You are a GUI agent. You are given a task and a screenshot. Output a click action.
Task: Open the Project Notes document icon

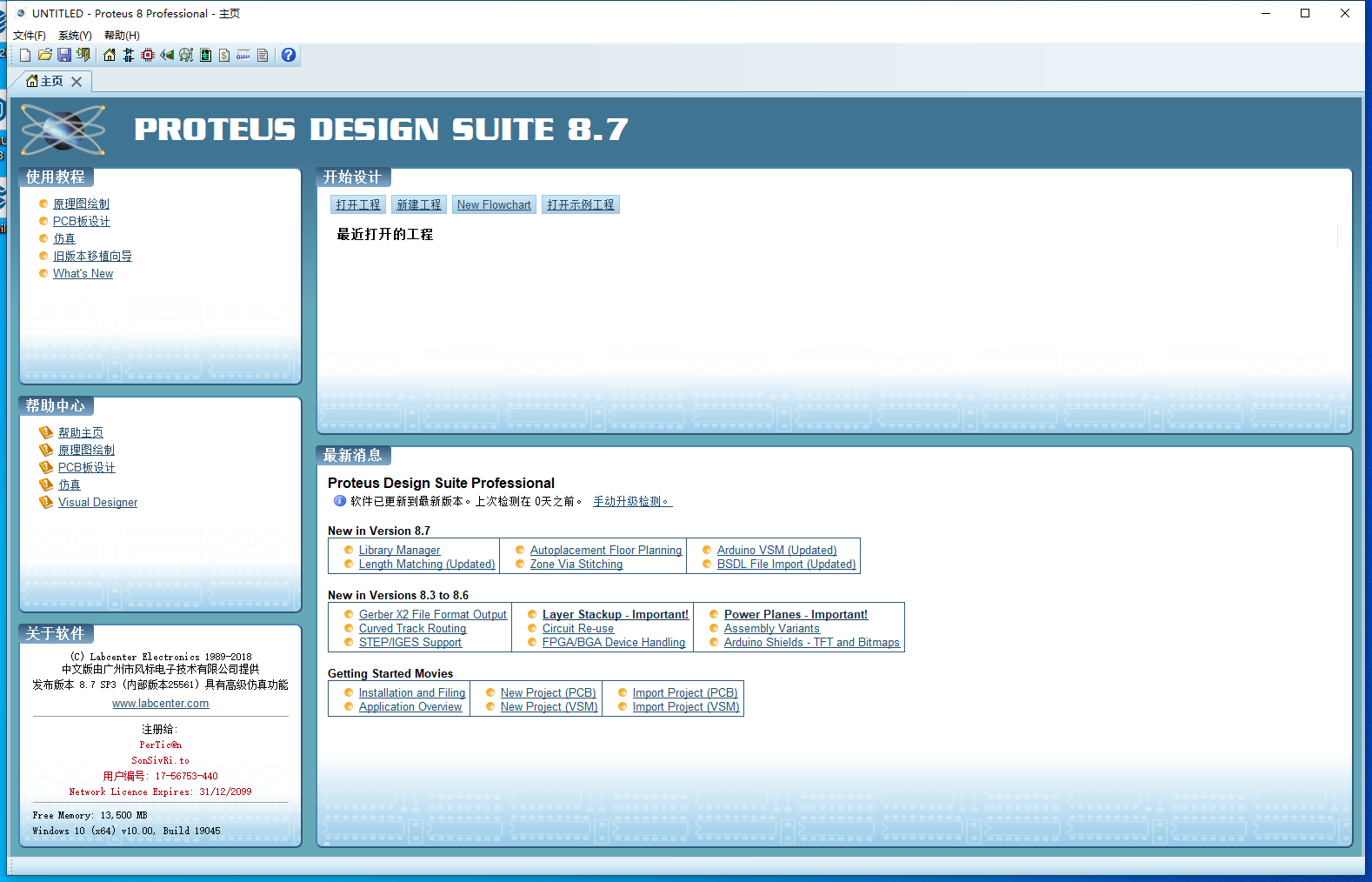(263, 55)
